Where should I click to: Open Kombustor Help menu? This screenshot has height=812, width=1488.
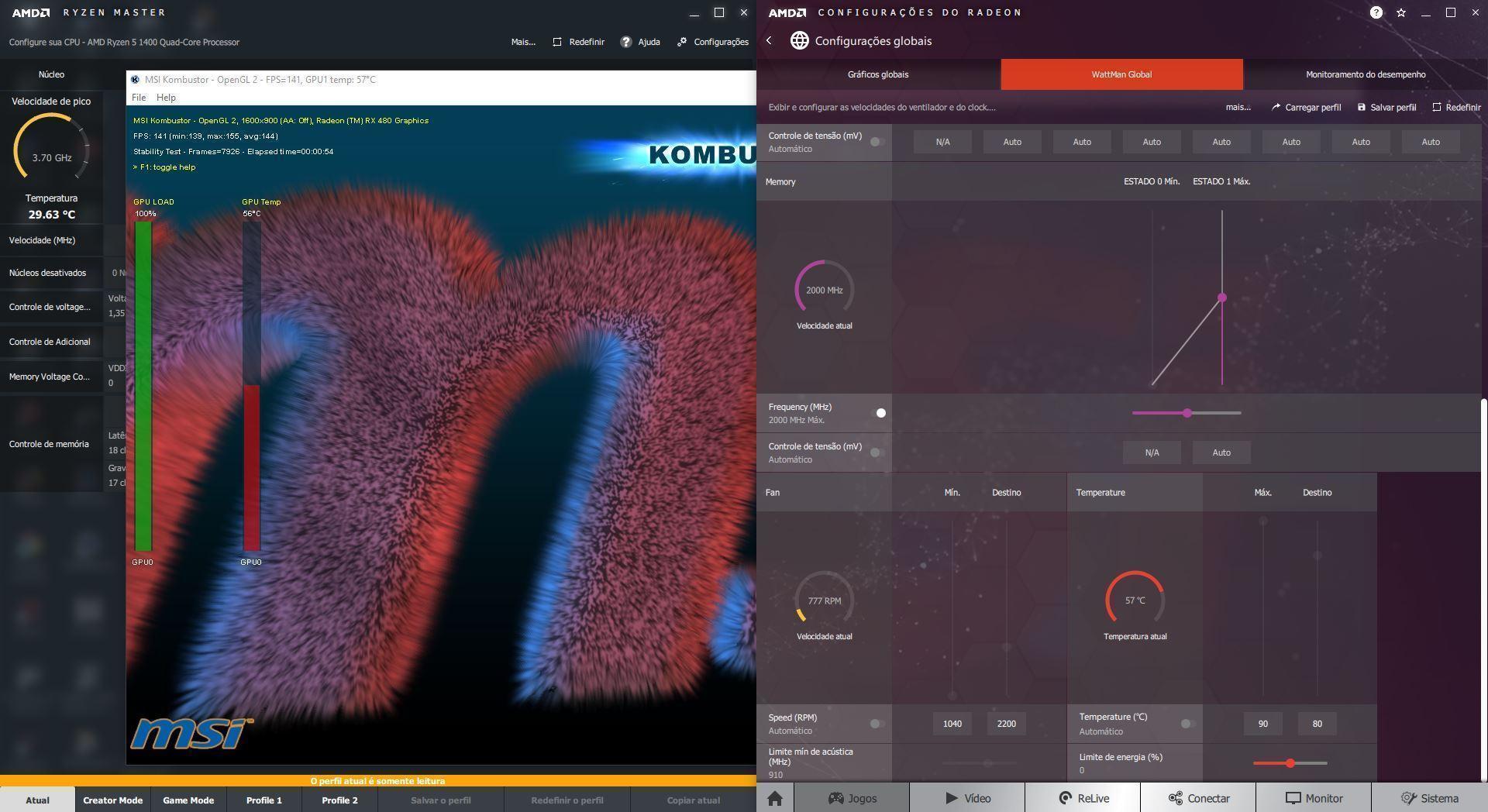tap(166, 98)
